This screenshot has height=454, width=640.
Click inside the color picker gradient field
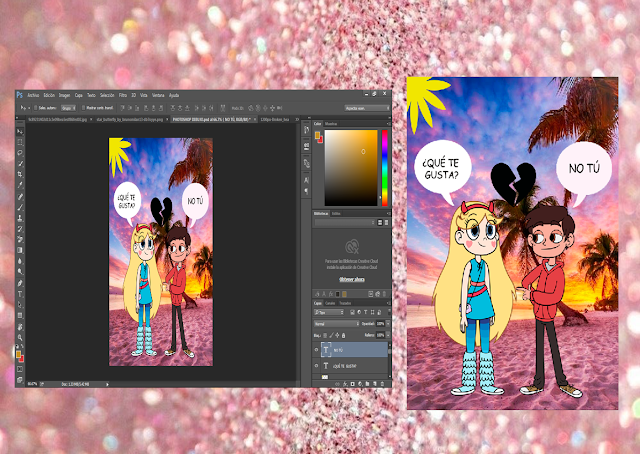(x=351, y=168)
